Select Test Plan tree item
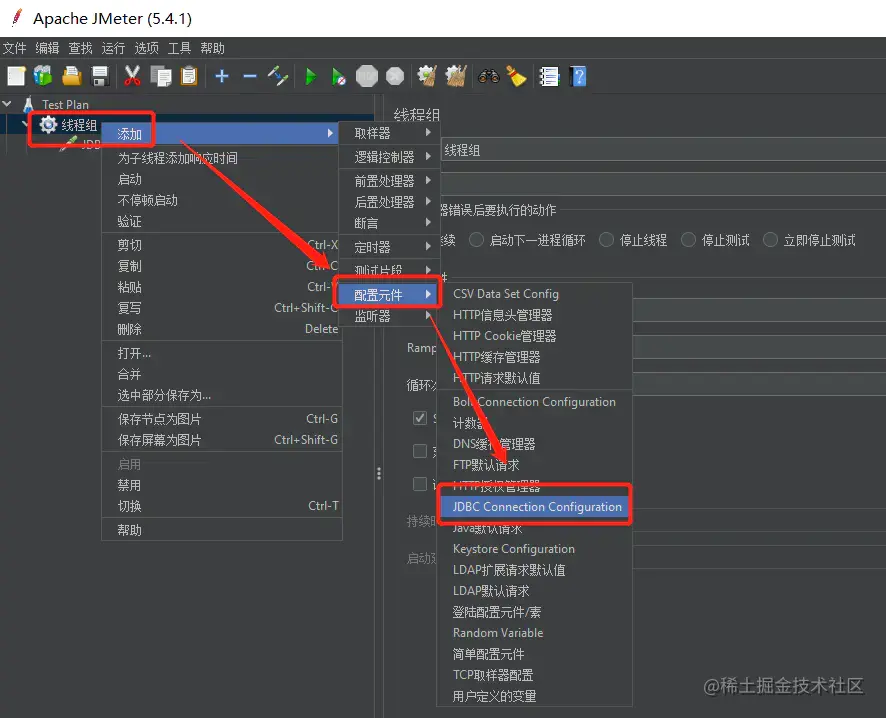886x718 pixels. 65,105
